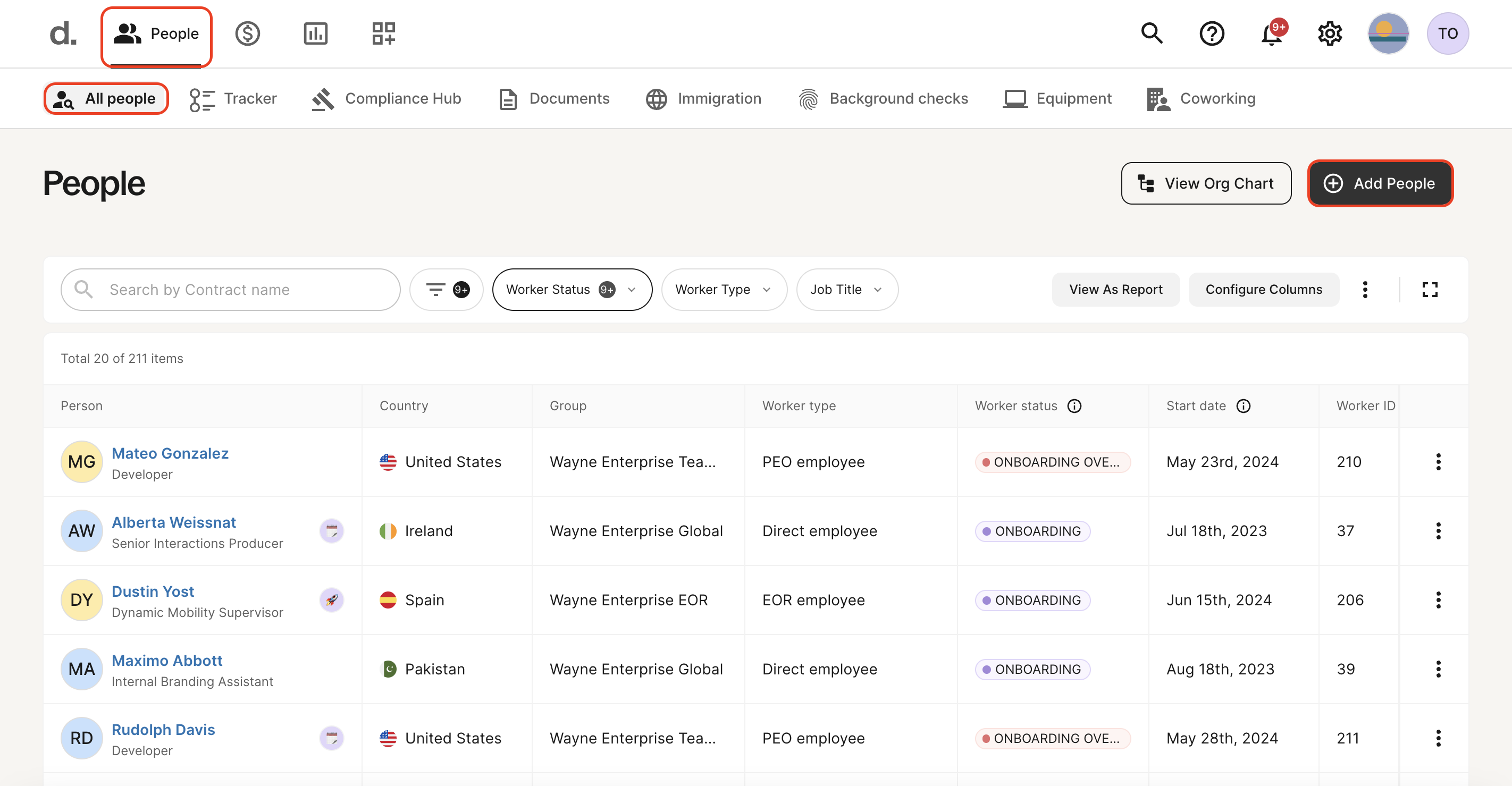Screen dimensions: 1512x786
Task: Click rocket badge next to Dustin Yost
Action: coord(332,600)
